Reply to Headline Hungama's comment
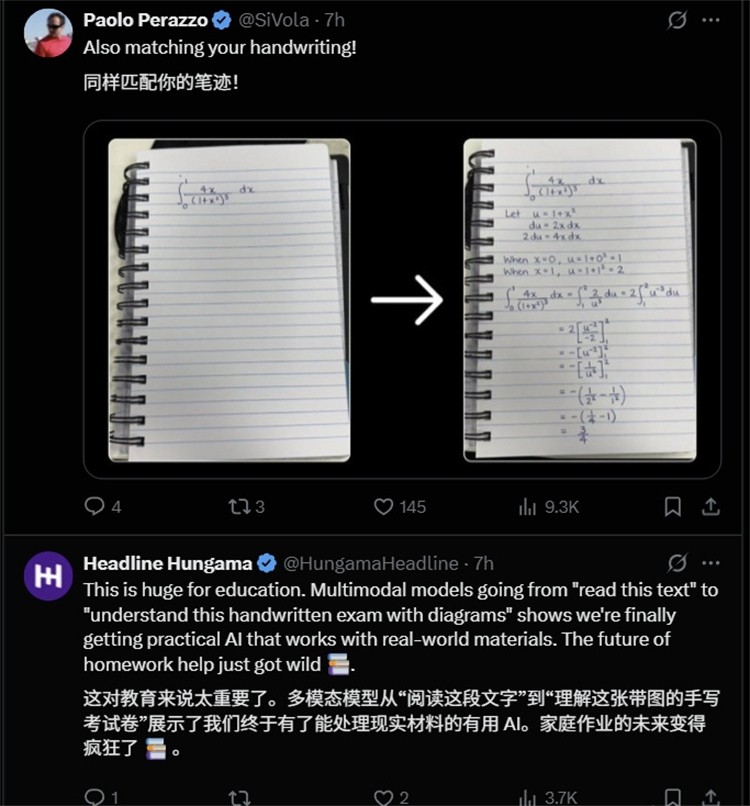The height and width of the screenshot is (806, 750). point(101,797)
